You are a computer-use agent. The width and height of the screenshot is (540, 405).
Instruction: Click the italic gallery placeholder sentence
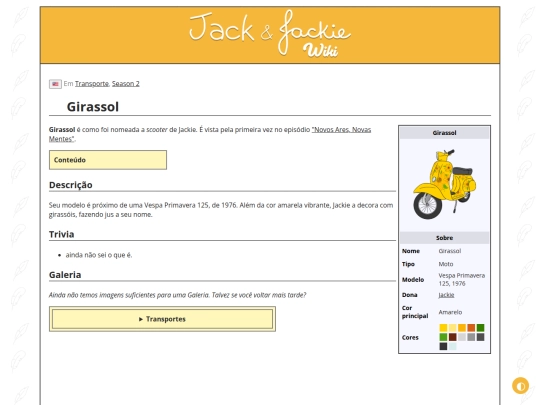tap(177, 295)
